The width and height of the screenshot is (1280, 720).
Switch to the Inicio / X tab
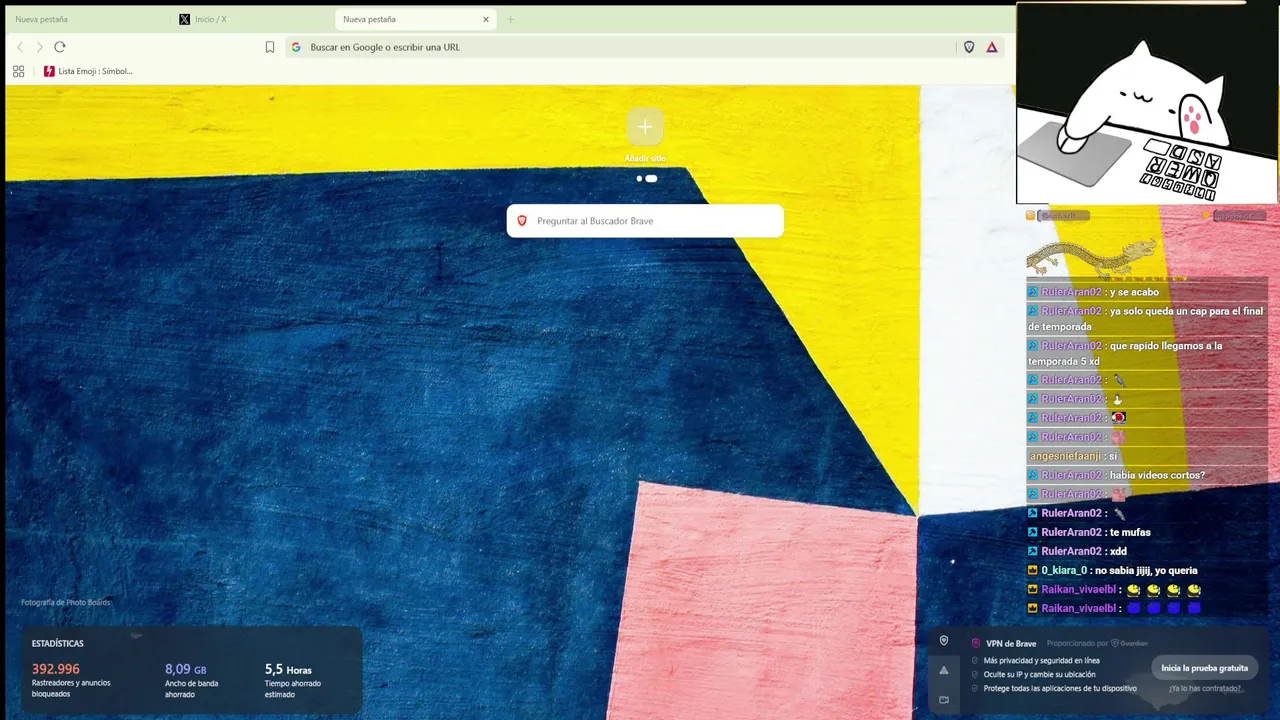[x=250, y=19]
